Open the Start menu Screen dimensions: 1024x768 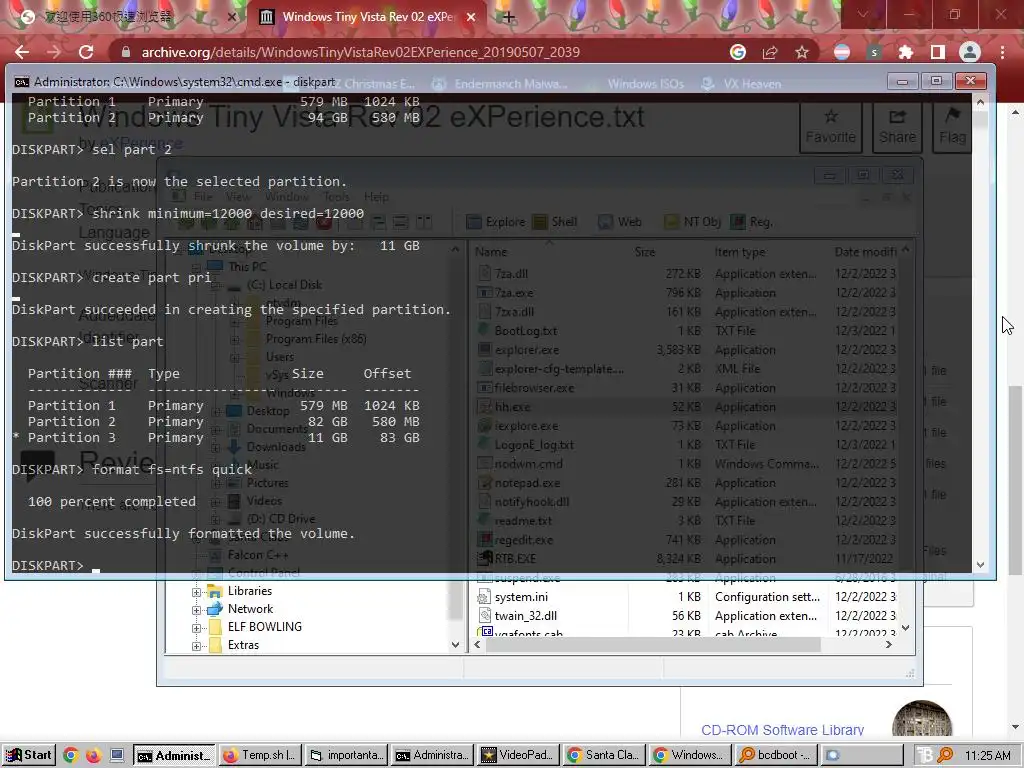point(28,755)
